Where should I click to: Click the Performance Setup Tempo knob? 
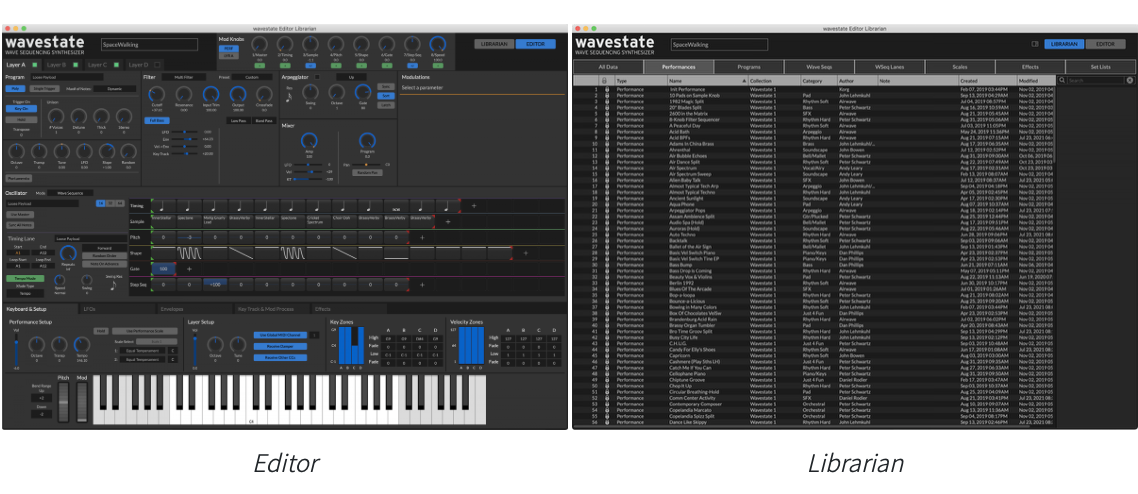(x=80, y=345)
